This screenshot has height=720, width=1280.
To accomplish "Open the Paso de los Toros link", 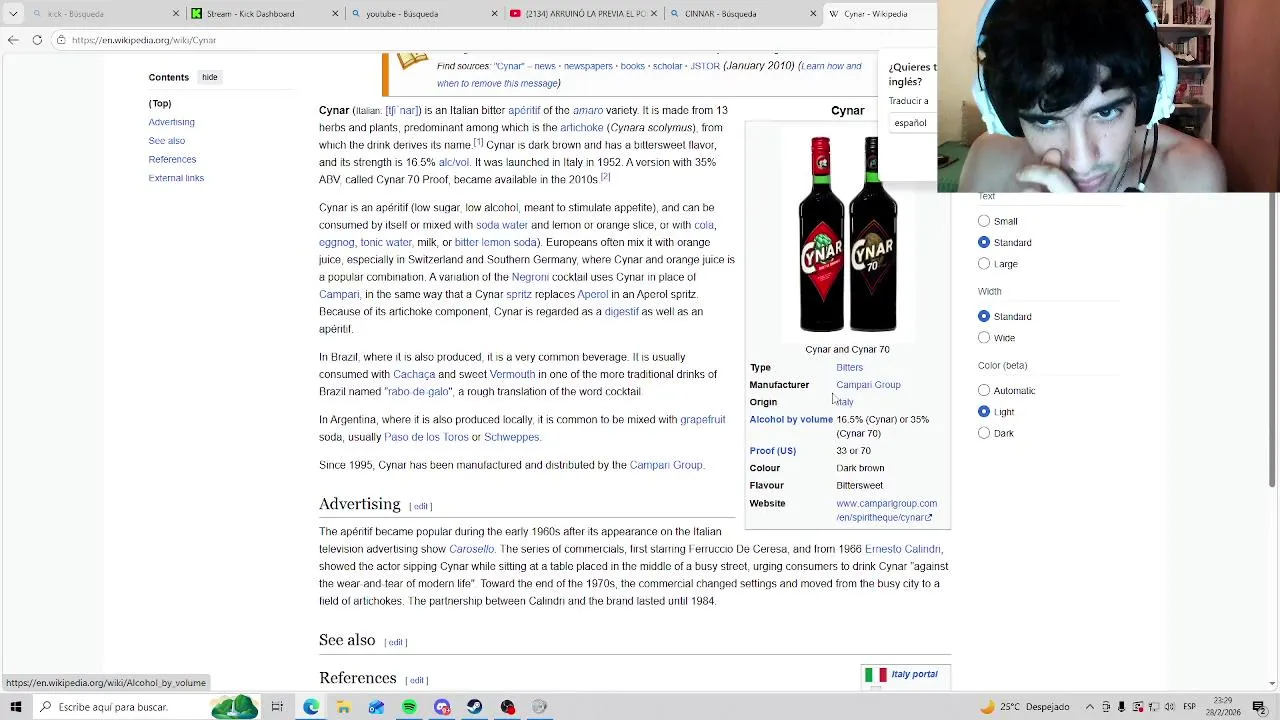I will coord(426,437).
